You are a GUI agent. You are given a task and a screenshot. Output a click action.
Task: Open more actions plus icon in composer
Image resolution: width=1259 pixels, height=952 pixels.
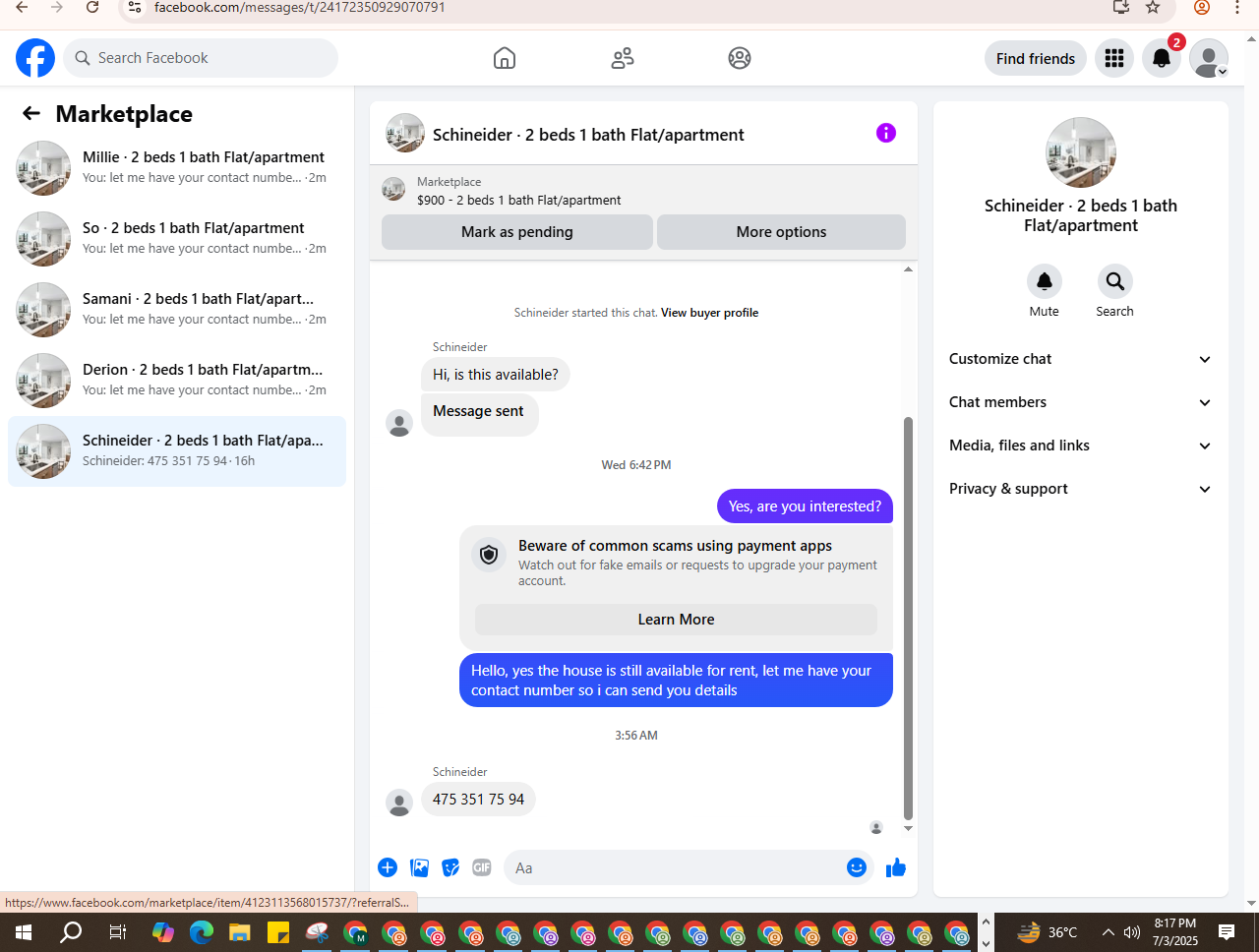pyautogui.click(x=388, y=867)
